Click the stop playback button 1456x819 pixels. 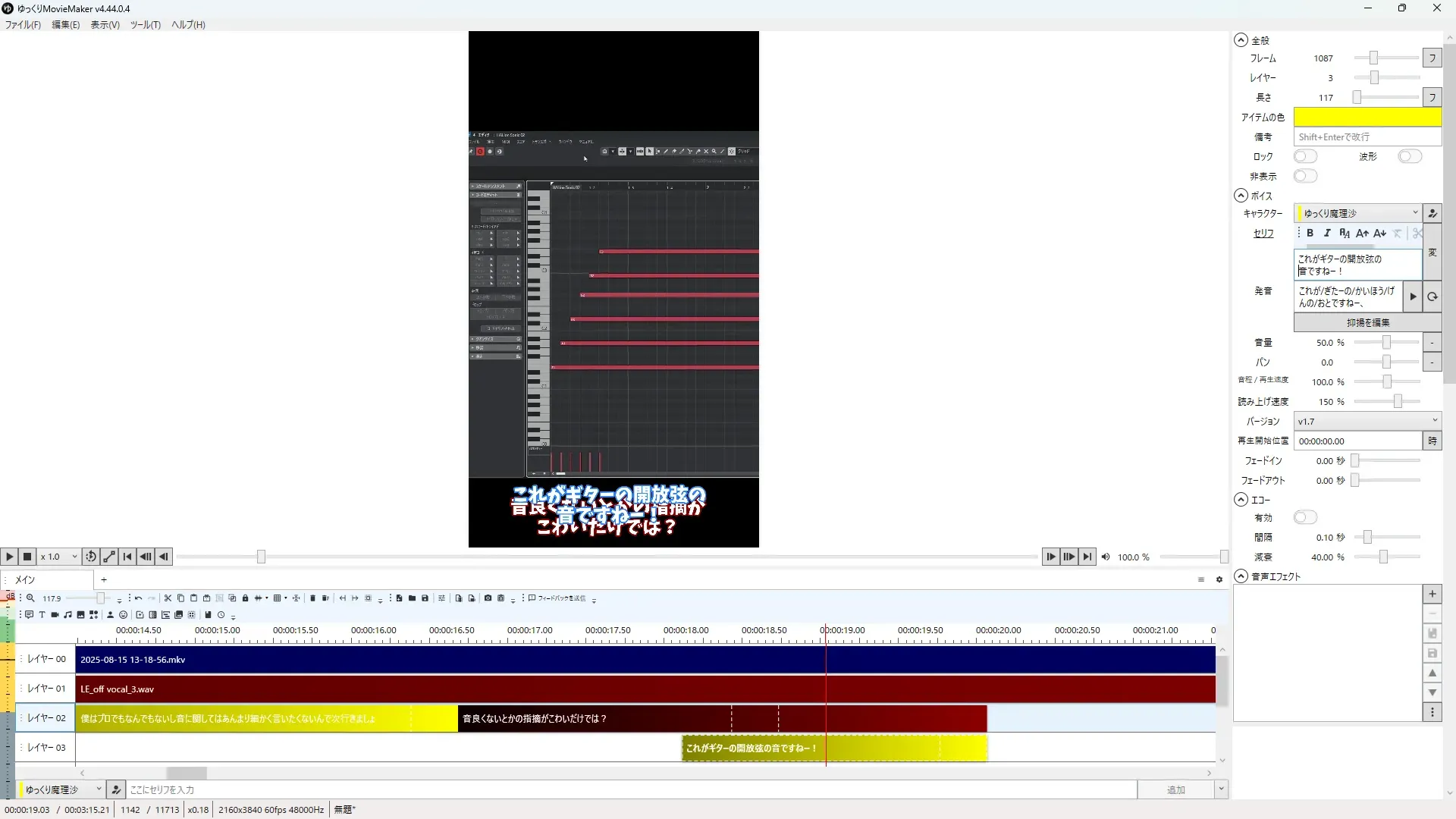(27, 557)
